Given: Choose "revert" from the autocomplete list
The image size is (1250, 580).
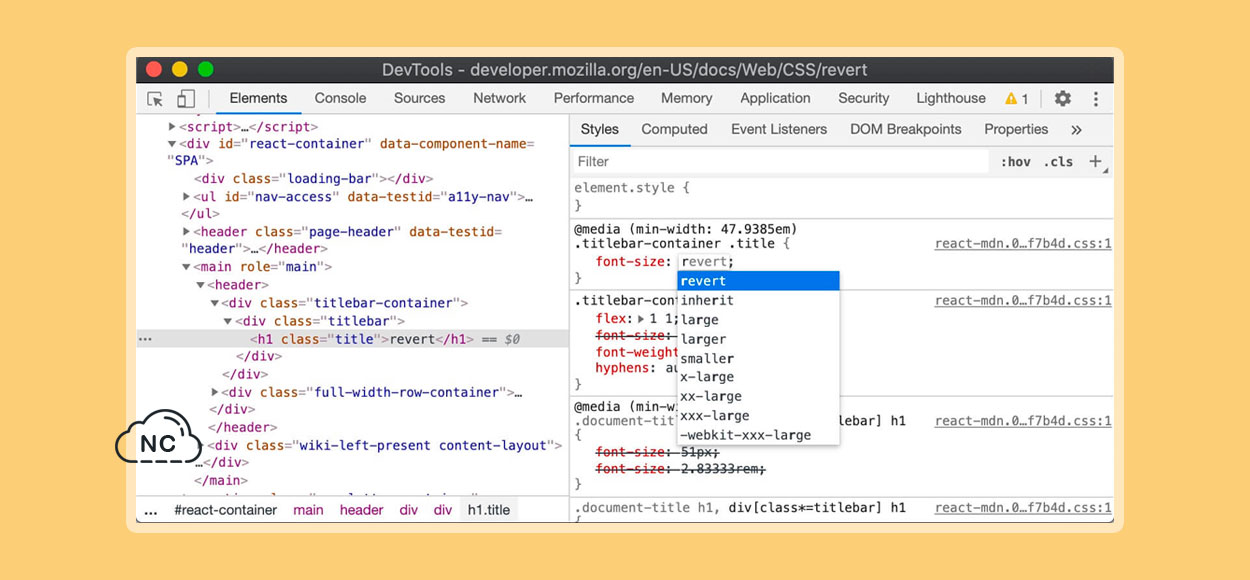Looking at the screenshot, I should pos(758,281).
